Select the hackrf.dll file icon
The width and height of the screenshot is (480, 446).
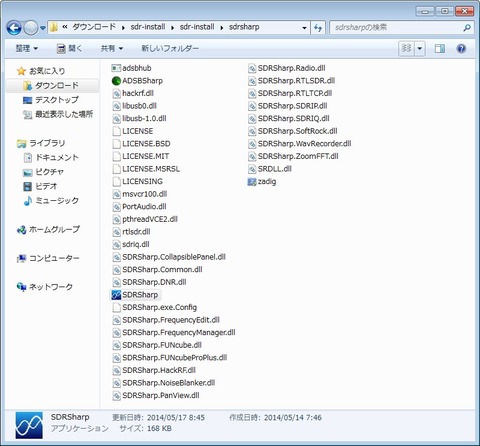pyautogui.click(x=116, y=93)
